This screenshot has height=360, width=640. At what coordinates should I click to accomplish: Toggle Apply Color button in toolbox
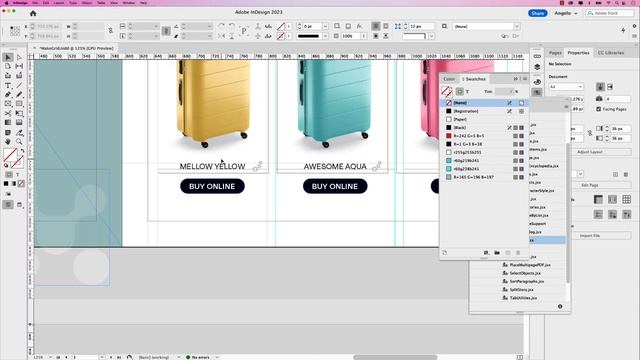[x=6, y=184]
